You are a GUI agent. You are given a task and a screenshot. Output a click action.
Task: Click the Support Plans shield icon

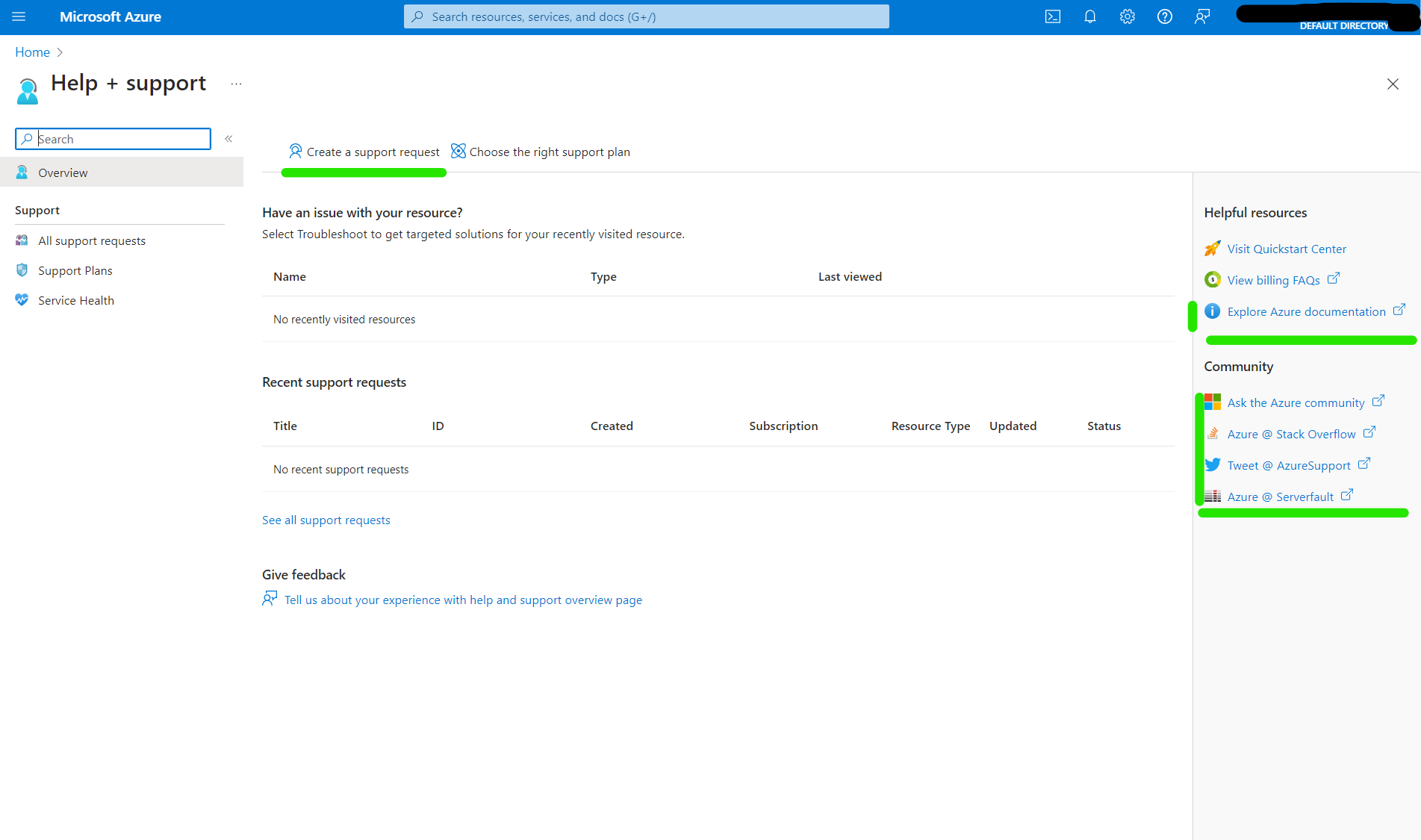pyautogui.click(x=22, y=270)
